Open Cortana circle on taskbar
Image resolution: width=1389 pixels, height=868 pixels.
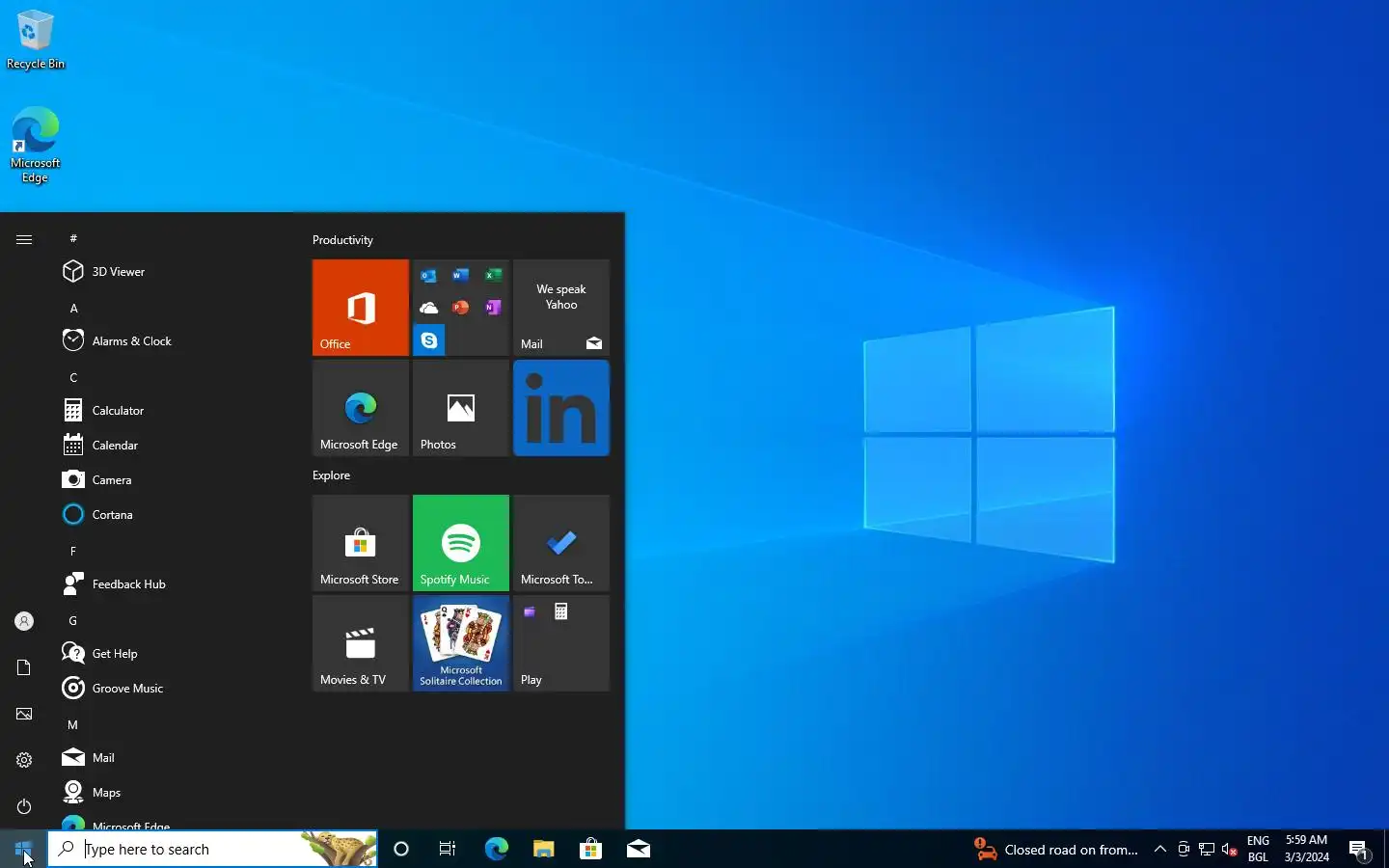point(401,849)
